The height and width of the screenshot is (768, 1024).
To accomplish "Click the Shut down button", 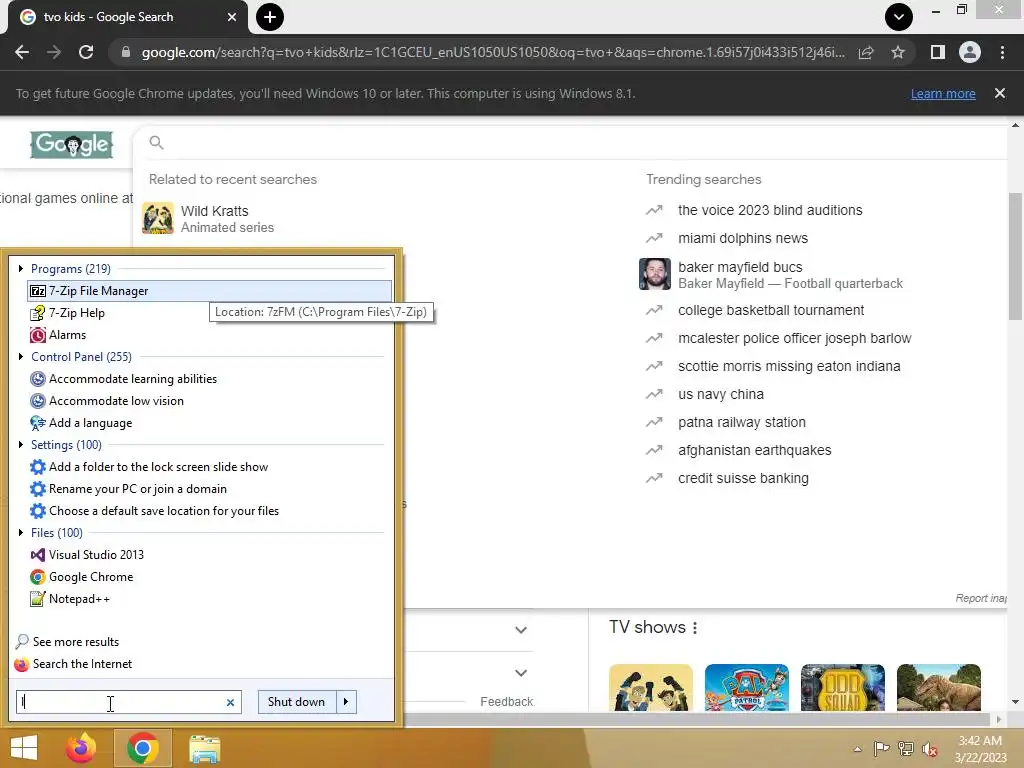I will (296, 702).
